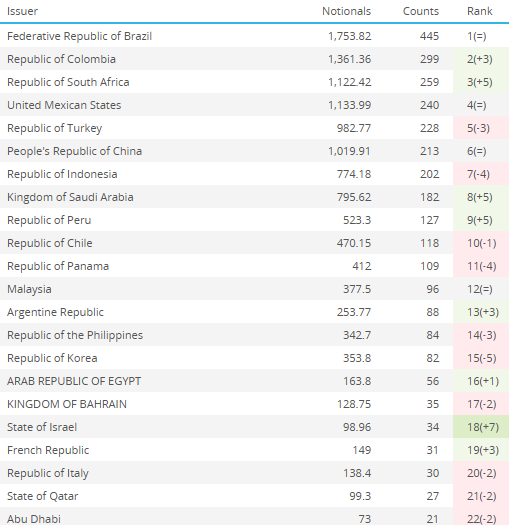Sort by the Rank column header
Viewport: 509px width, 525px height.
click(x=480, y=11)
